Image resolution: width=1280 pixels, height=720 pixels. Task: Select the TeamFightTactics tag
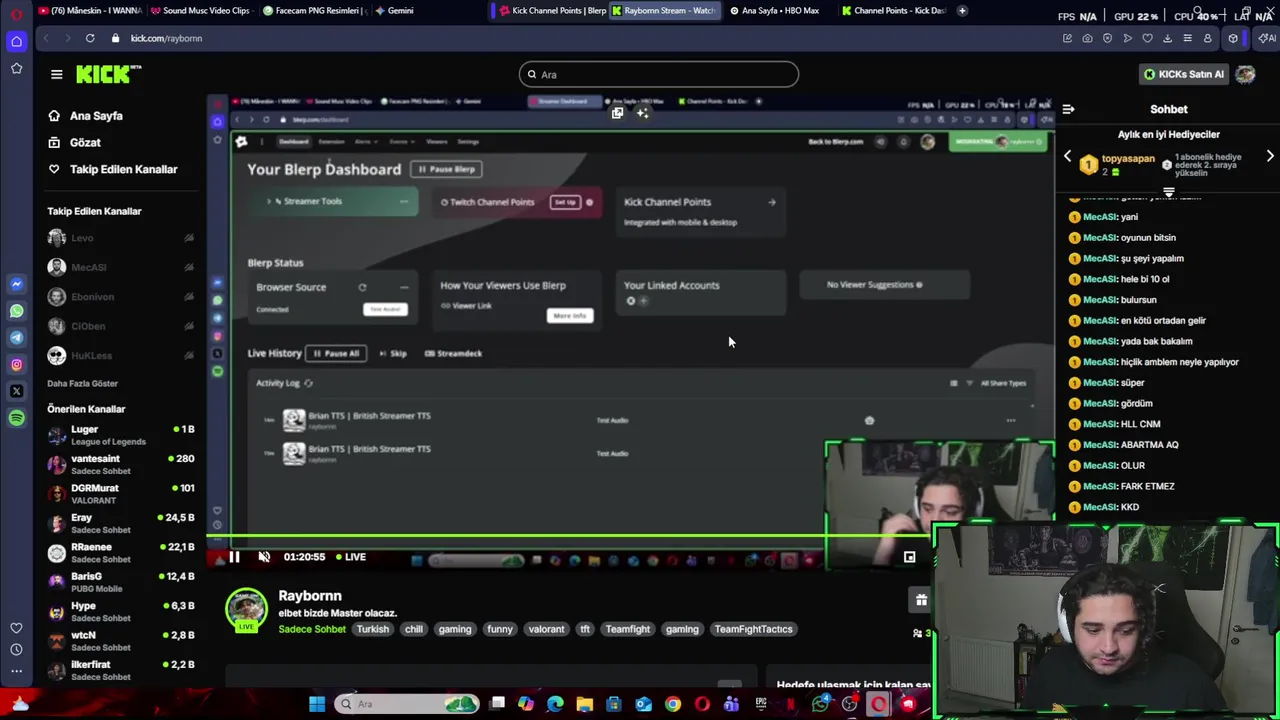tap(753, 629)
